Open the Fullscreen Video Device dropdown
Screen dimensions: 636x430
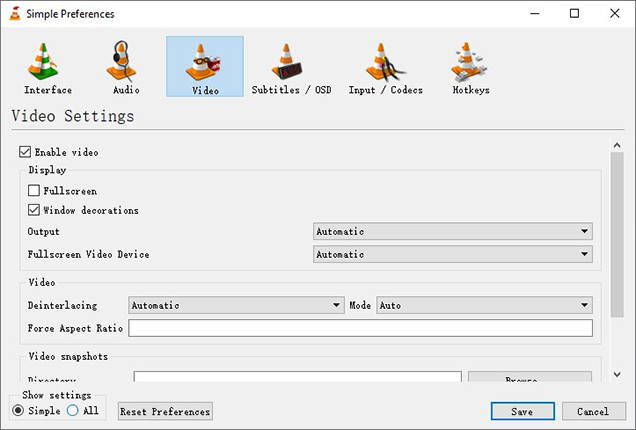pyautogui.click(x=453, y=254)
